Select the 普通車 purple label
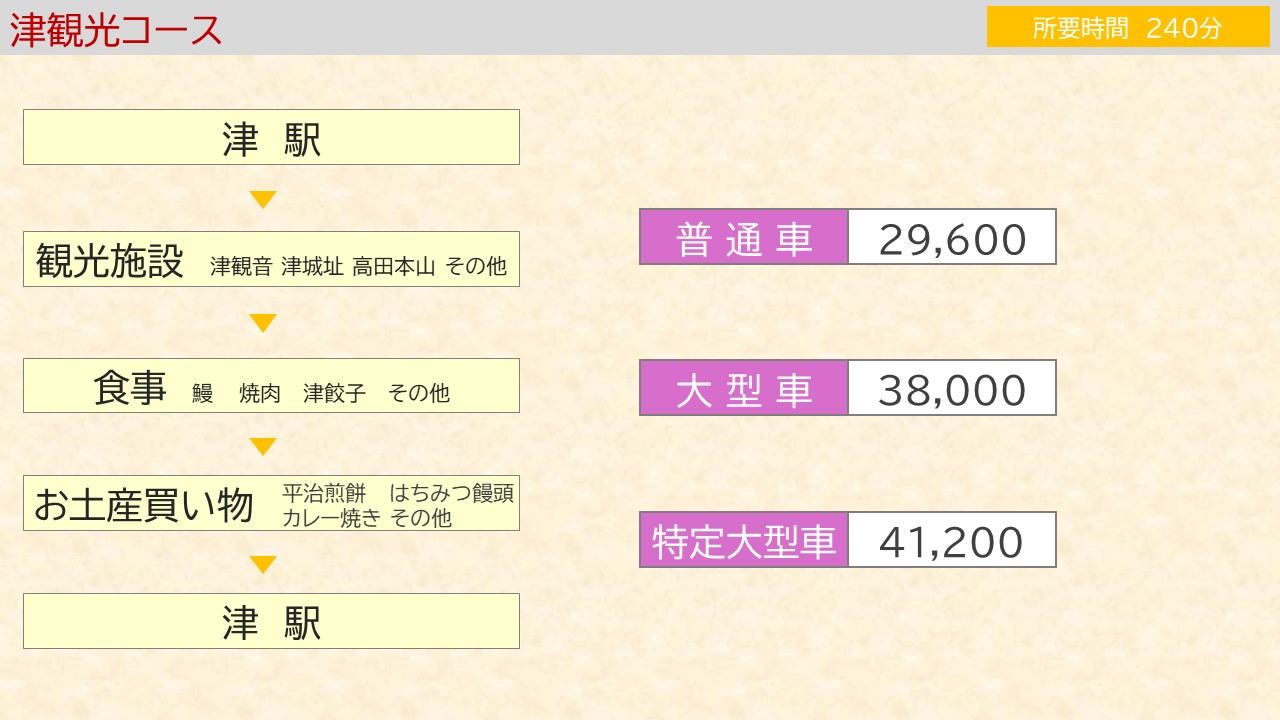Image resolution: width=1280 pixels, height=720 pixels. coord(744,237)
